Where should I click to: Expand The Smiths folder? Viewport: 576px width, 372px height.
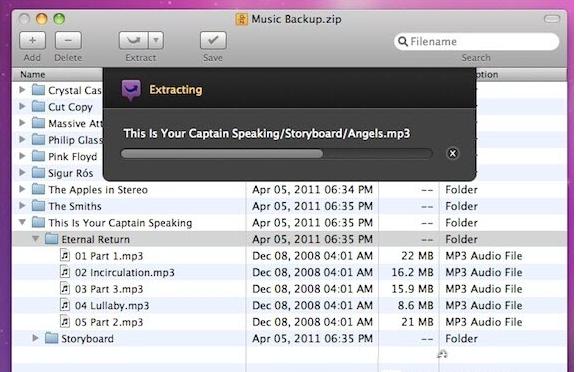coord(22,206)
